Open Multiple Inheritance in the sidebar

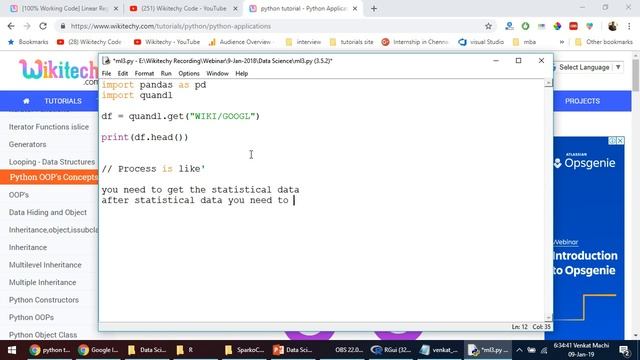click(42, 282)
